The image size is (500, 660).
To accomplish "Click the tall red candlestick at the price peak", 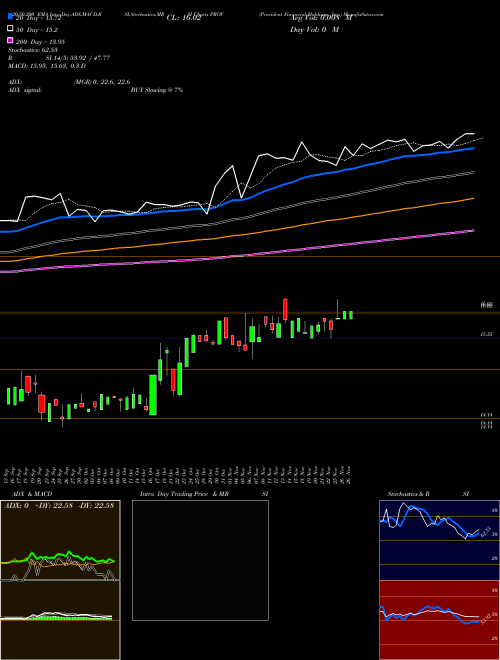I will 285,309.
